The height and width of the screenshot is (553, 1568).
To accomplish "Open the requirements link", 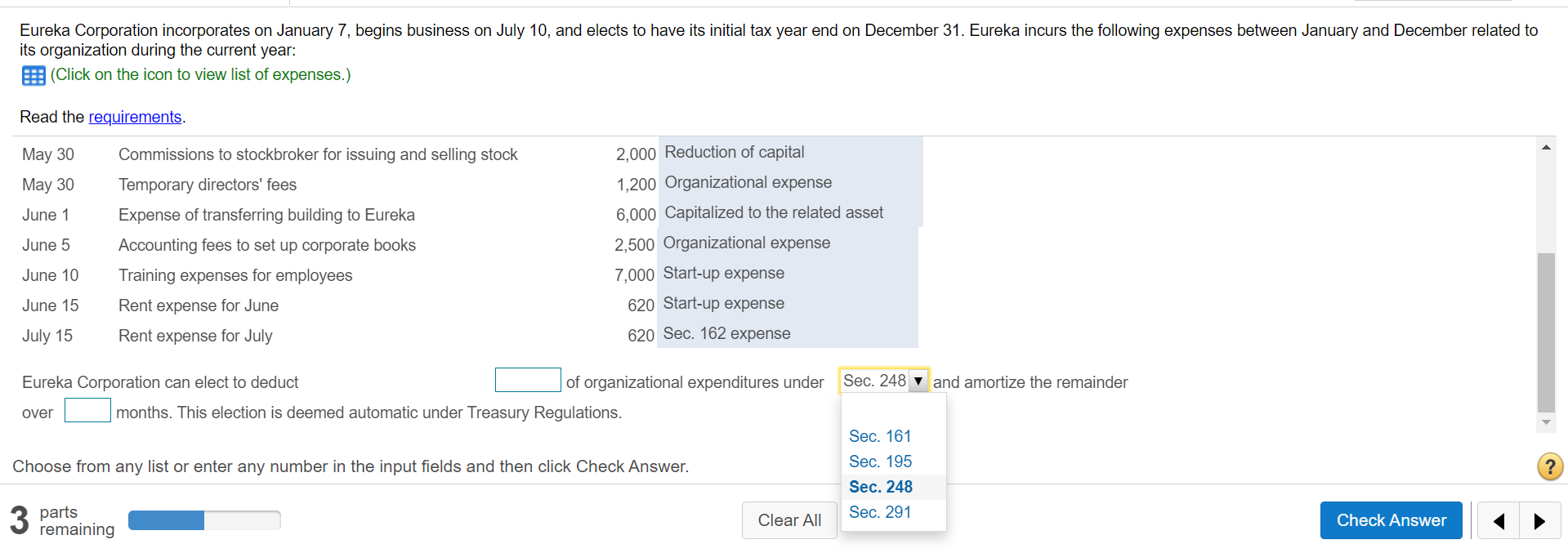I will 135,117.
